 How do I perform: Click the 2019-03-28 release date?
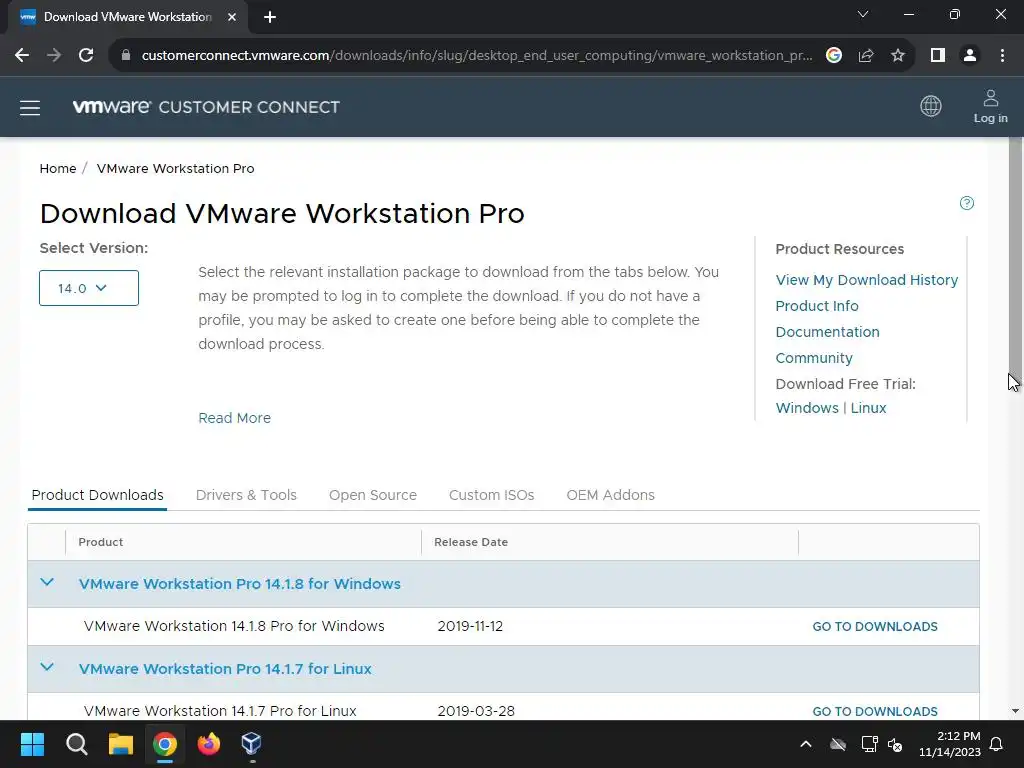[476, 711]
